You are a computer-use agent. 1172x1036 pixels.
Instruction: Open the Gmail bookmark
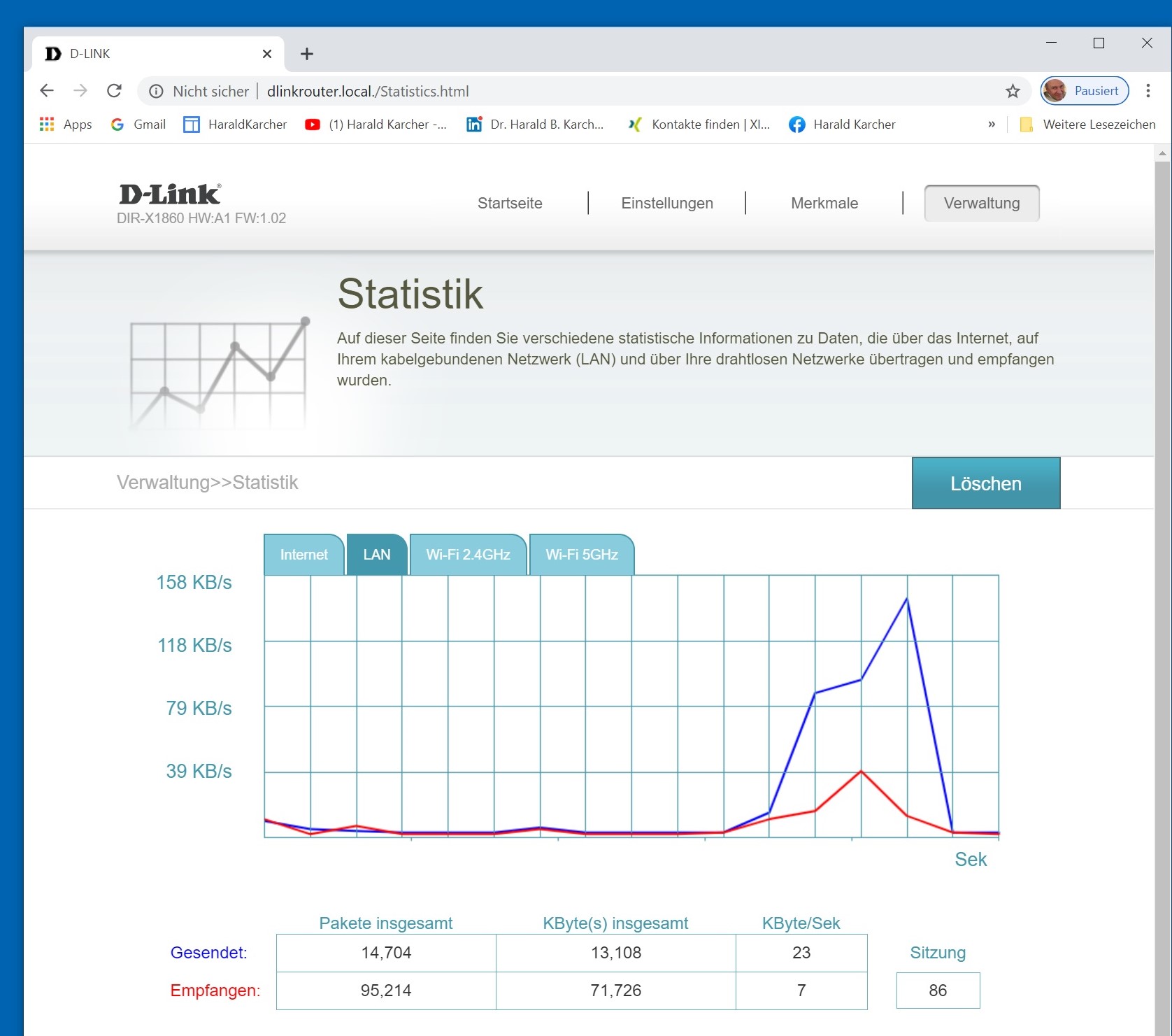(138, 125)
